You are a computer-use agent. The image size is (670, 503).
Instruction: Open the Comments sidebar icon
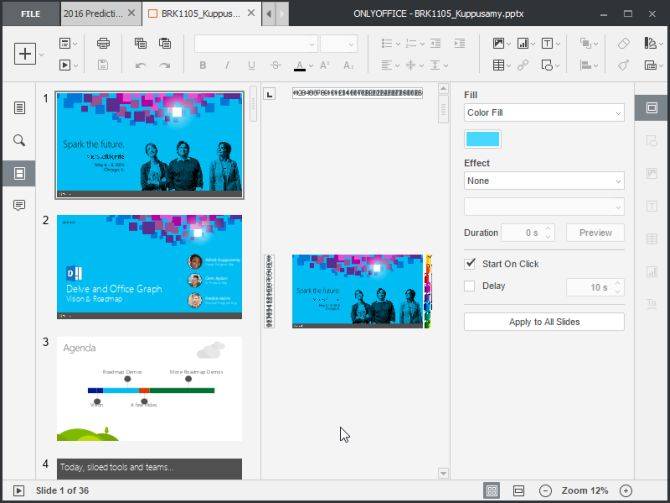pyautogui.click(x=19, y=205)
